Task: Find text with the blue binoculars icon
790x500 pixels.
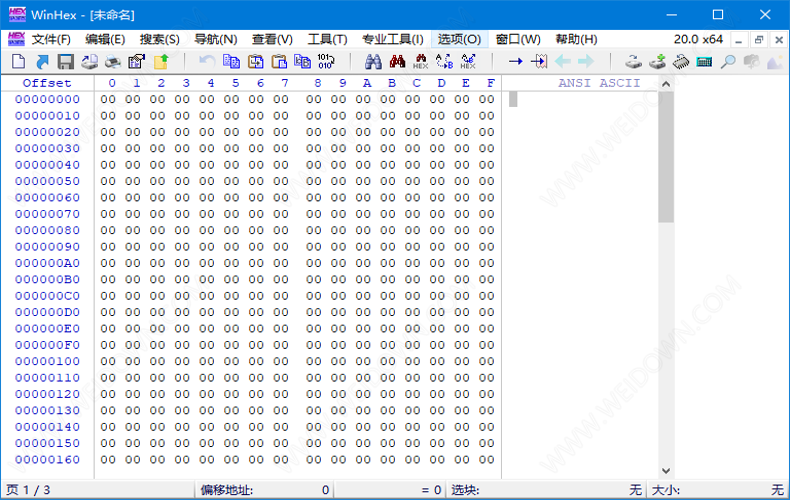Action: (x=373, y=61)
